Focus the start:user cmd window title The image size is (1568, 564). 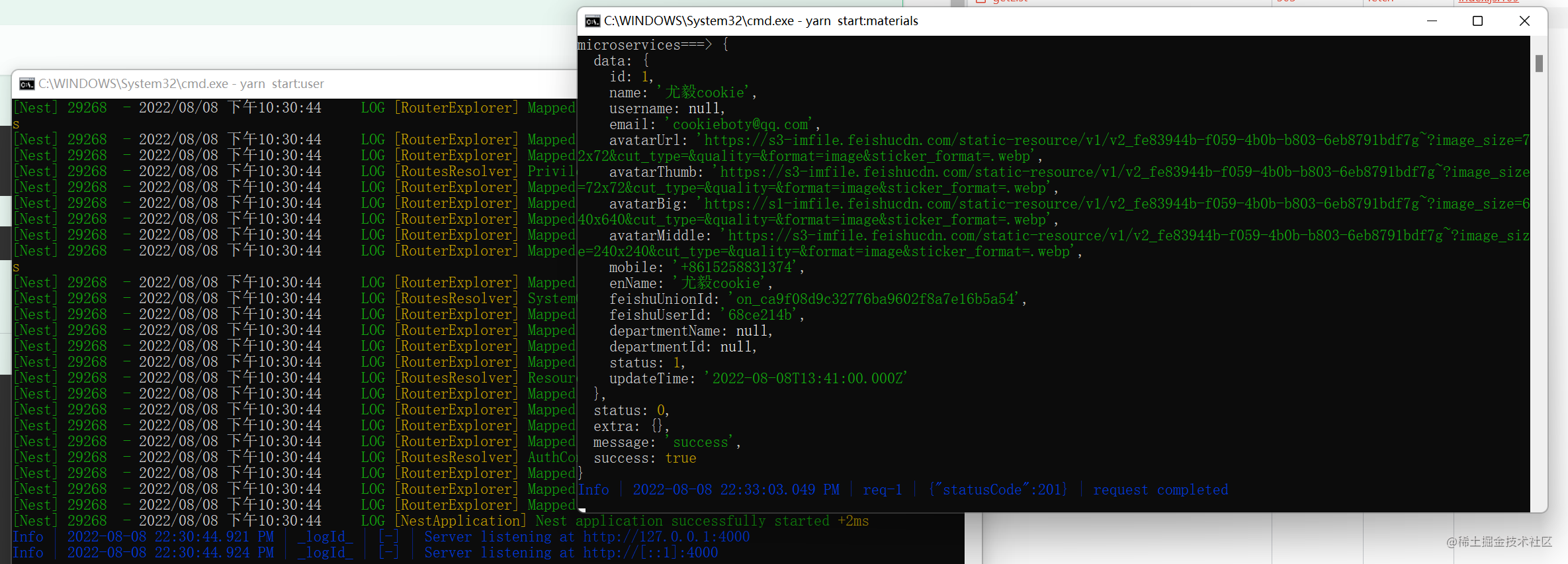coord(181,84)
